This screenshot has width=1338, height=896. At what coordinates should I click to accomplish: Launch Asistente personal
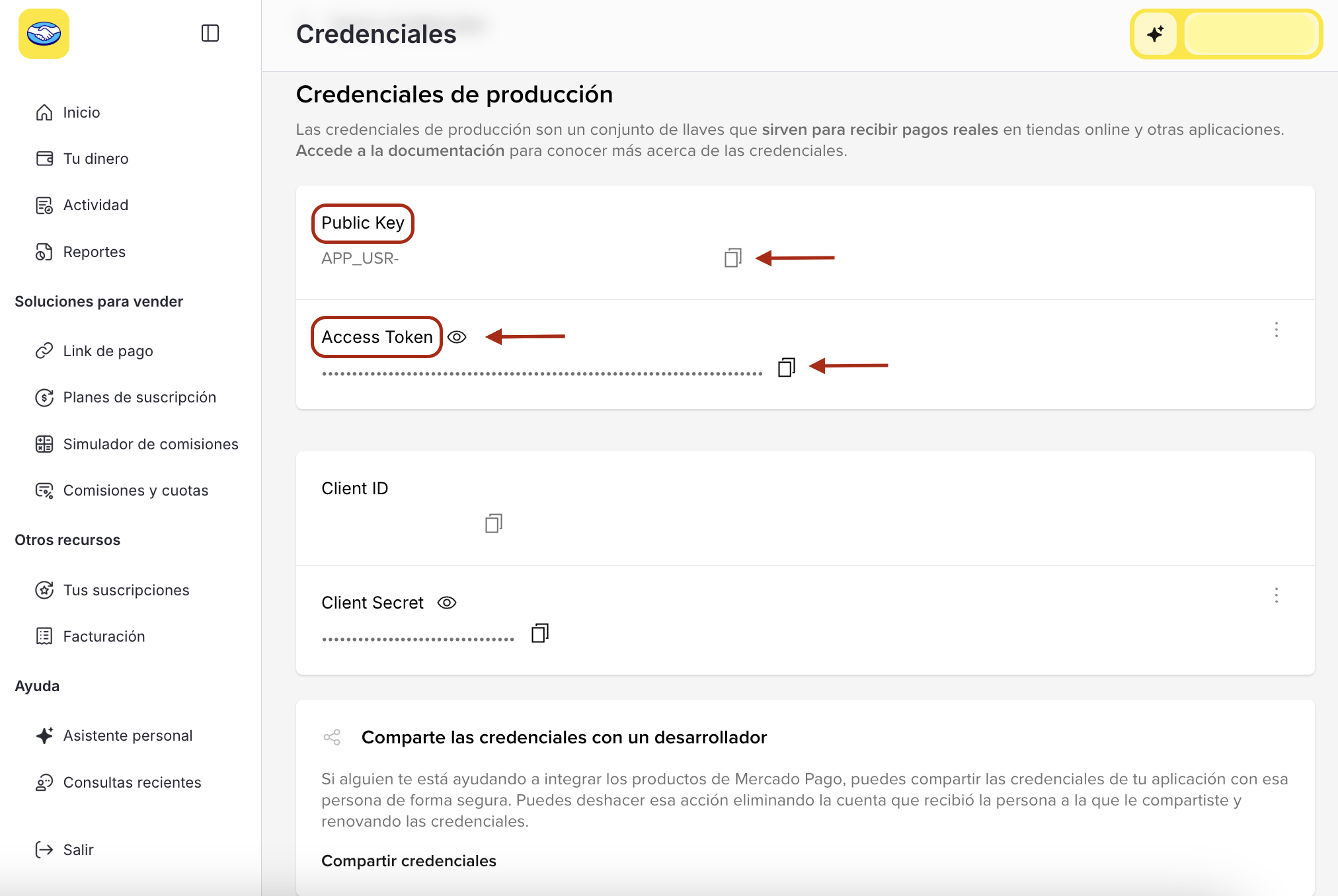[128, 735]
